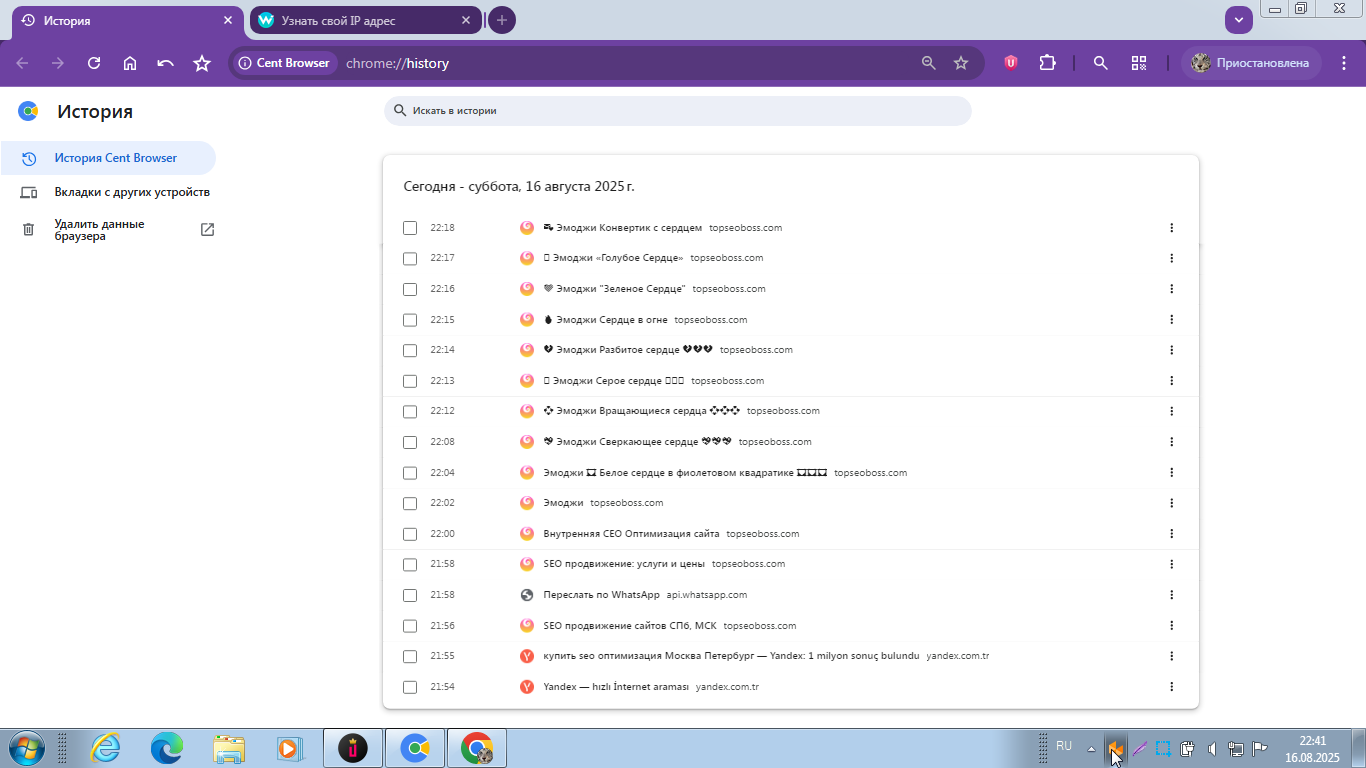This screenshot has height=768, width=1366.
Task: Reload the page with the refresh icon
Action: pyautogui.click(x=94, y=63)
